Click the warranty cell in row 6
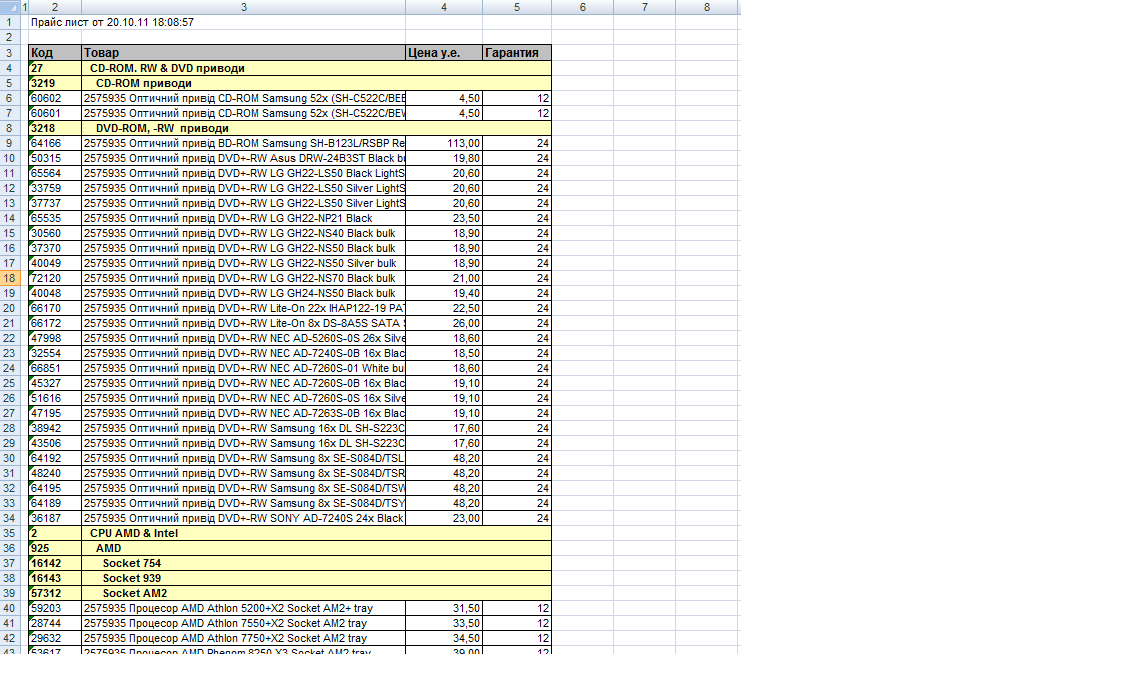 517,98
